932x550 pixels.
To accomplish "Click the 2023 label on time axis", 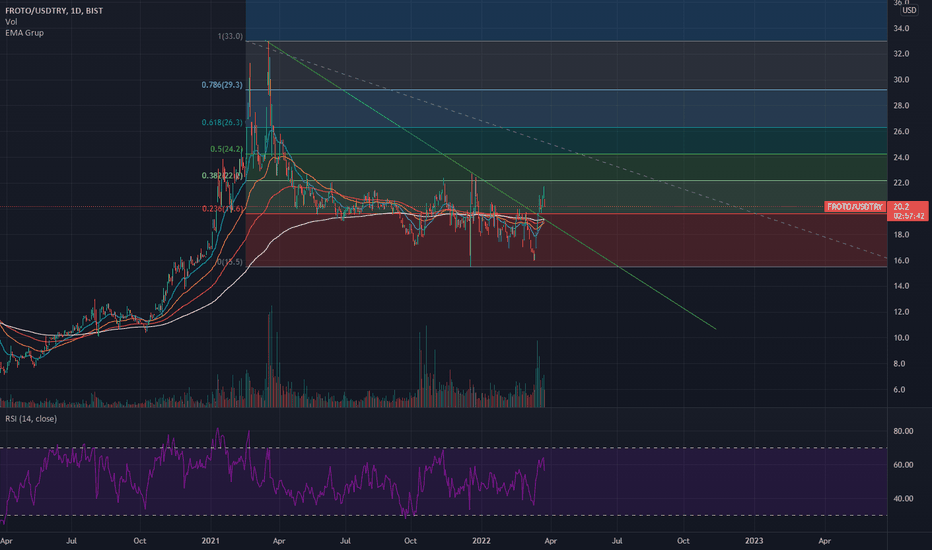I will point(754,541).
